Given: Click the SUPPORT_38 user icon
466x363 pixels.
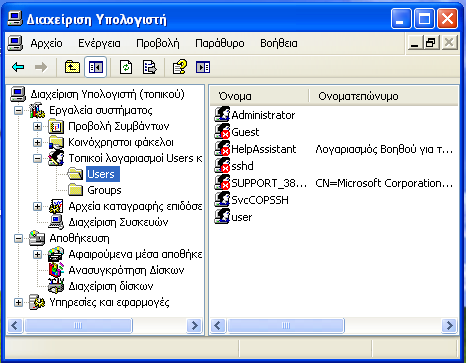Looking at the screenshot, I should pyautogui.click(x=222, y=182).
